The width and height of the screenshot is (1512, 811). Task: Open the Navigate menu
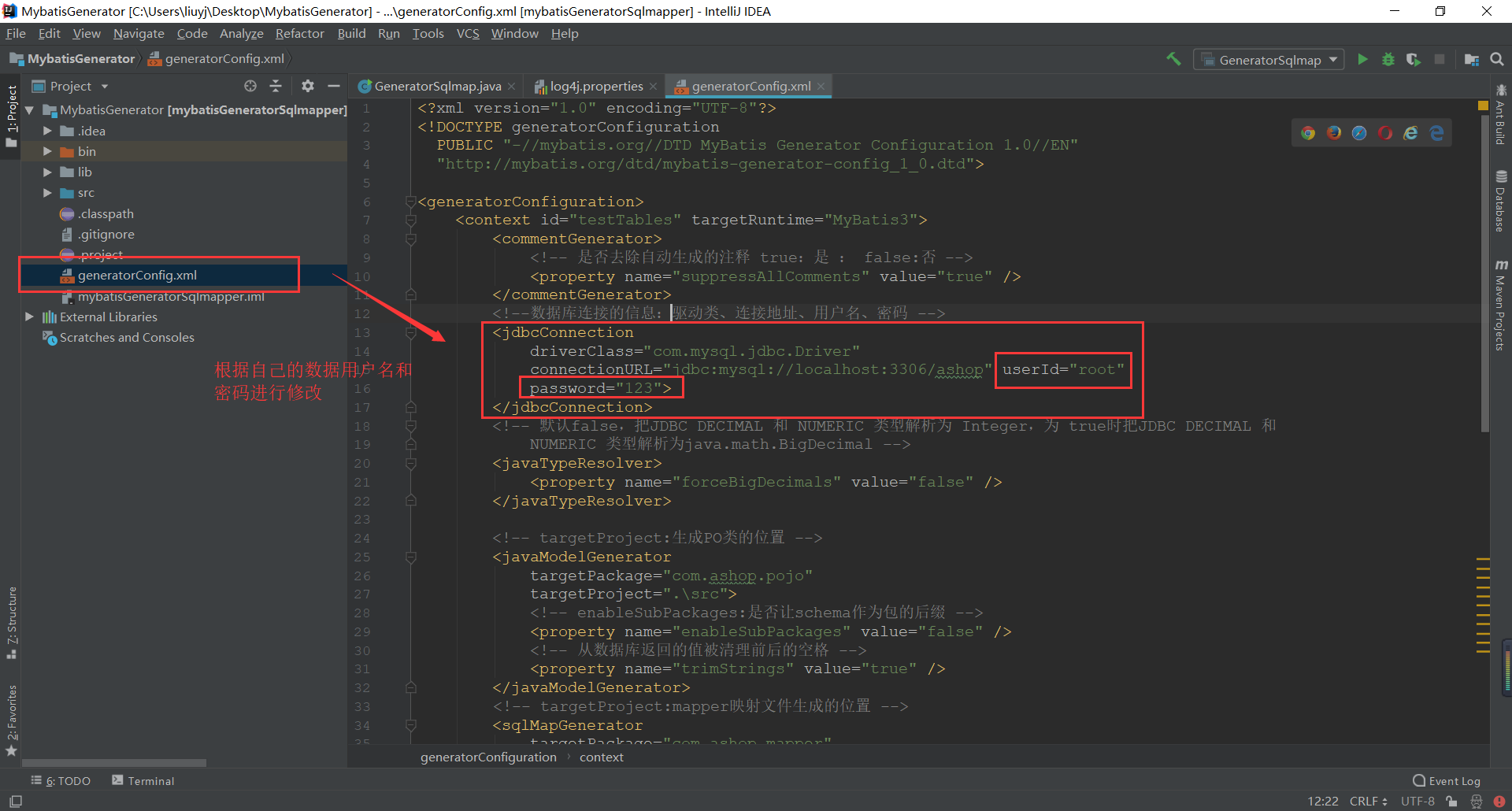click(x=139, y=33)
